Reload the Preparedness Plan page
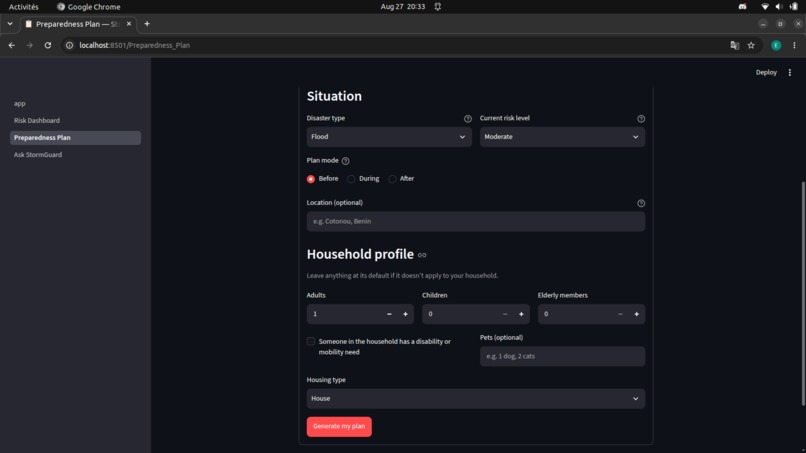 [x=48, y=45]
